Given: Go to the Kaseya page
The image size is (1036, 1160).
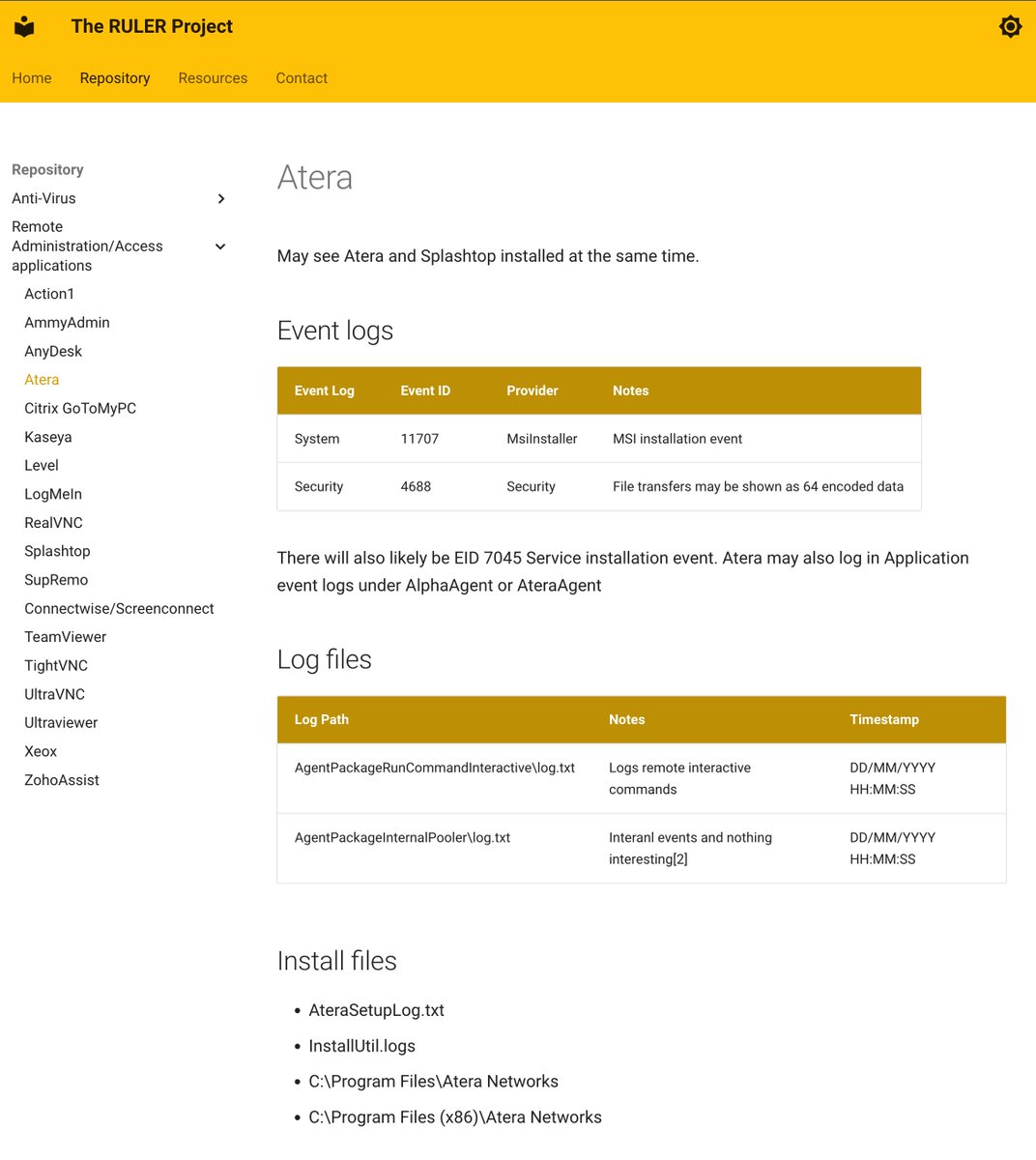Looking at the screenshot, I should (x=48, y=437).
